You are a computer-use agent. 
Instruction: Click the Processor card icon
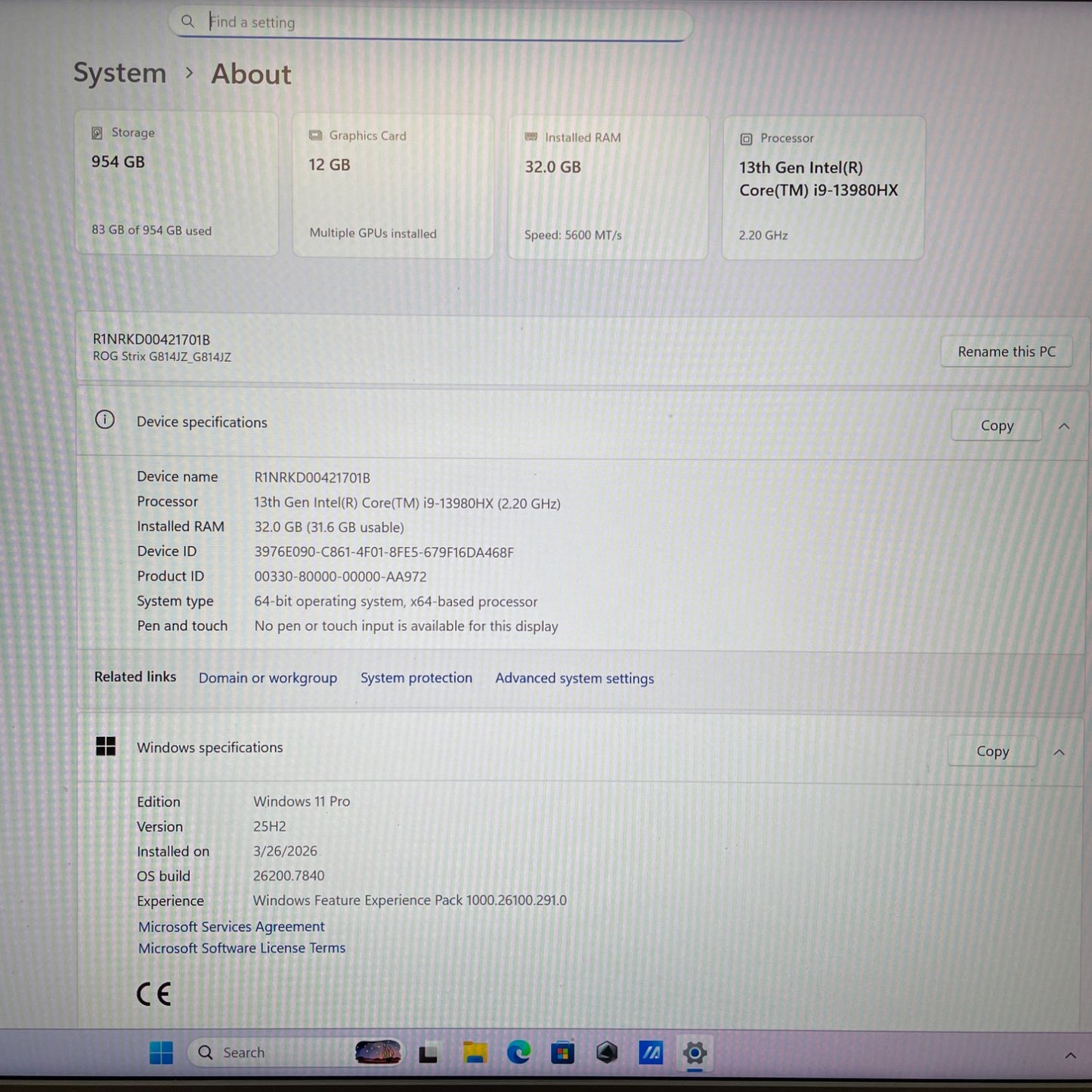[745, 138]
